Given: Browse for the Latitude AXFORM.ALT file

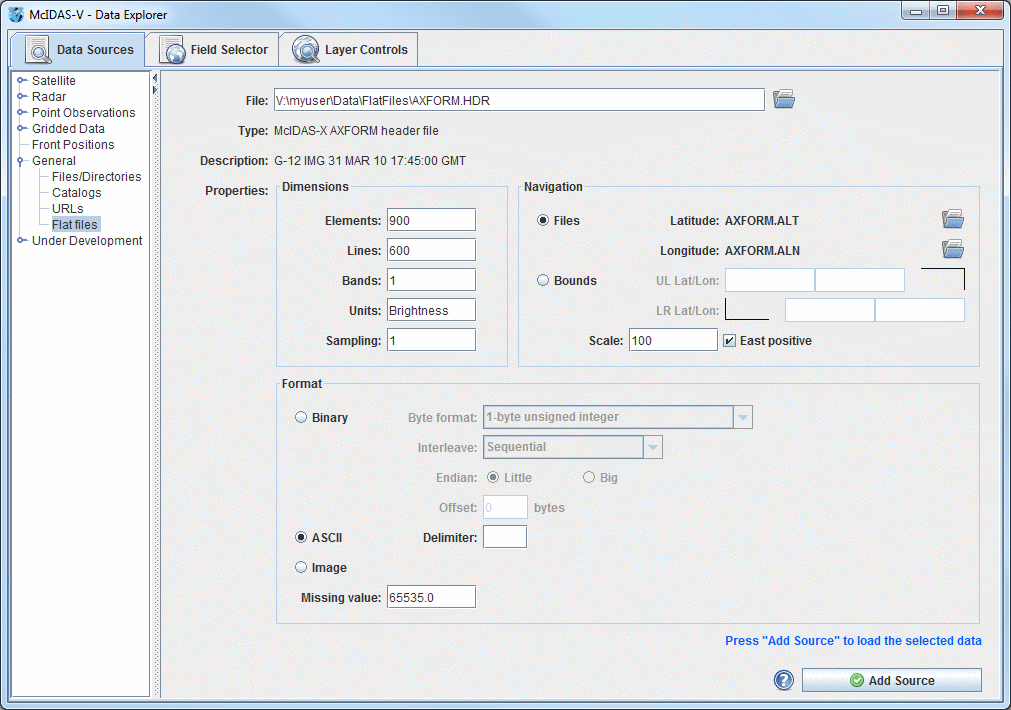Looking at the screenshot, I should (x=952, y=217).
